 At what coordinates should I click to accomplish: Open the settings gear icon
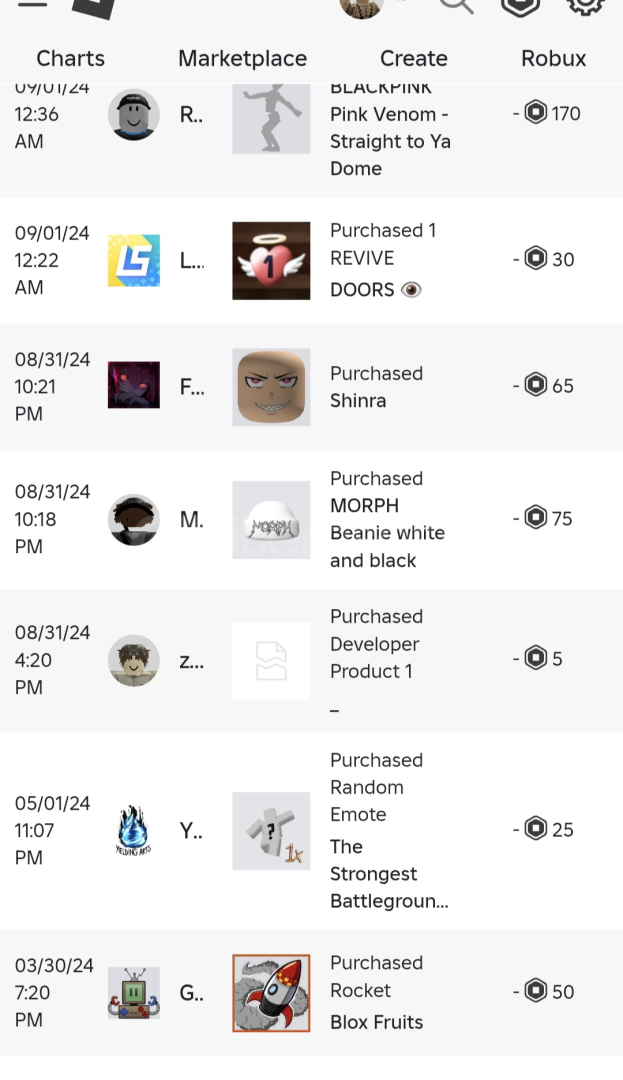point(586,5)
